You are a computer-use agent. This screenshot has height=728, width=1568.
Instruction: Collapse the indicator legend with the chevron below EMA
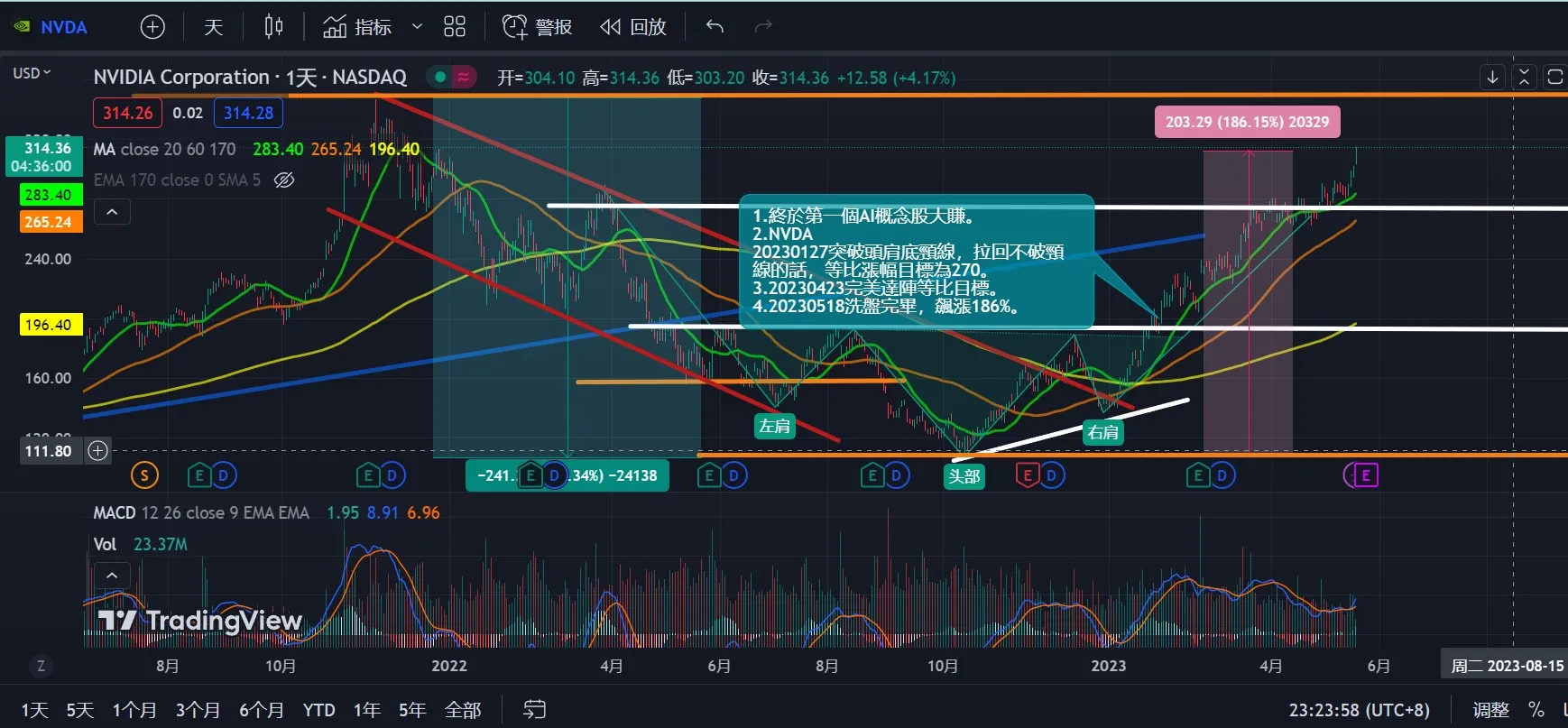coord(112,212)
